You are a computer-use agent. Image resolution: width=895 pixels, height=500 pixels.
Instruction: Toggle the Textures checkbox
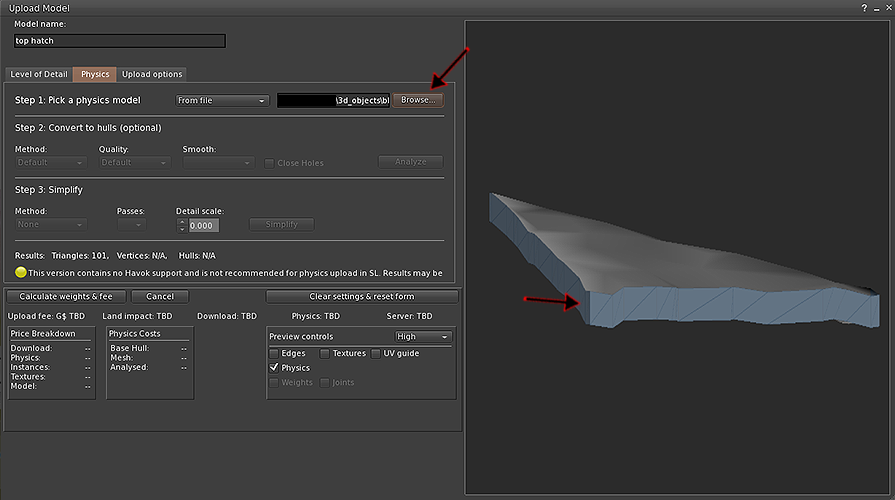[325, 353]
